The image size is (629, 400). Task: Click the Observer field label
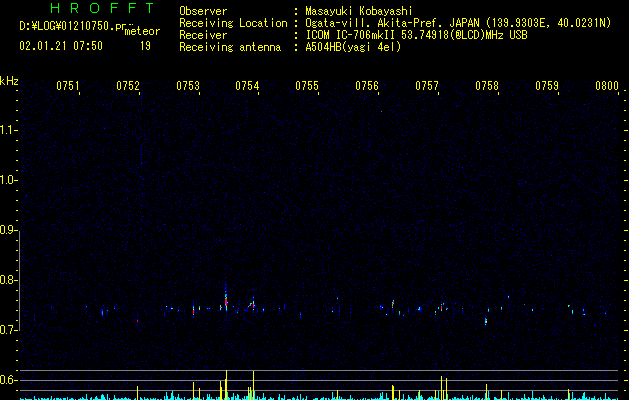tap(203, 11)
